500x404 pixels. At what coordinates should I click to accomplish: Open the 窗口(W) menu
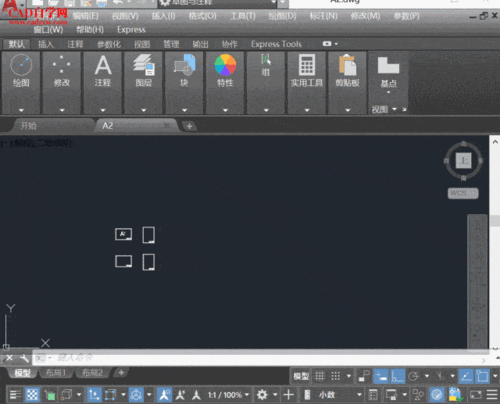tap(48, 30)
